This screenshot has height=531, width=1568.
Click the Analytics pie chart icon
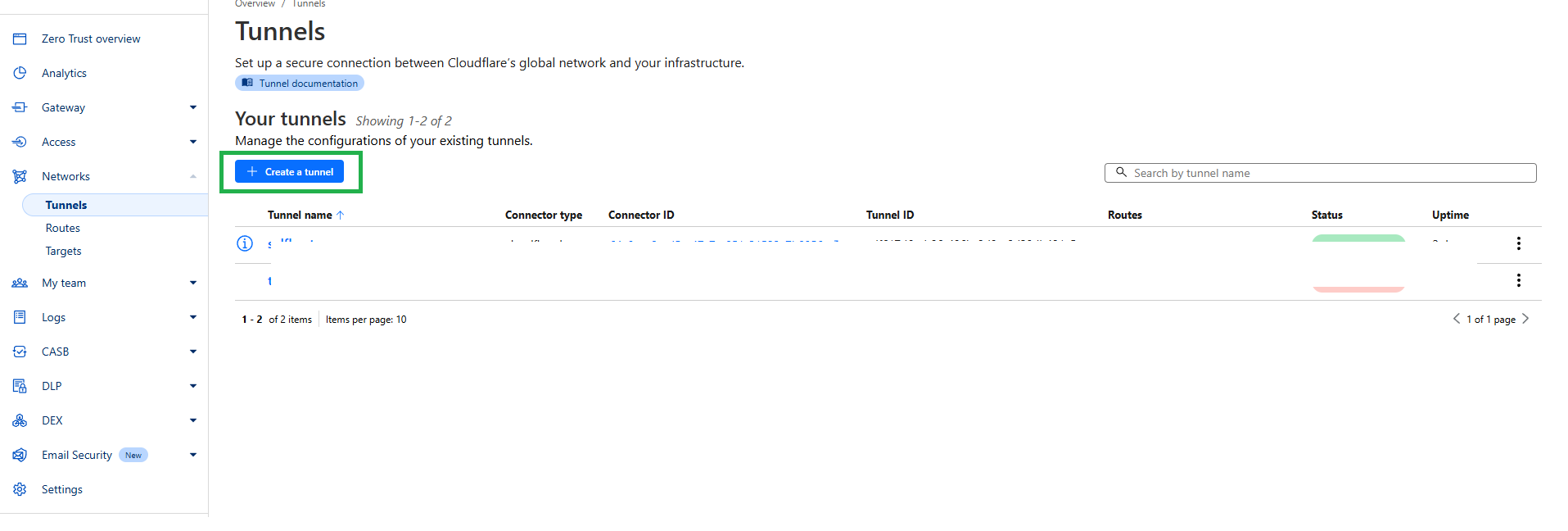(20, 73)
